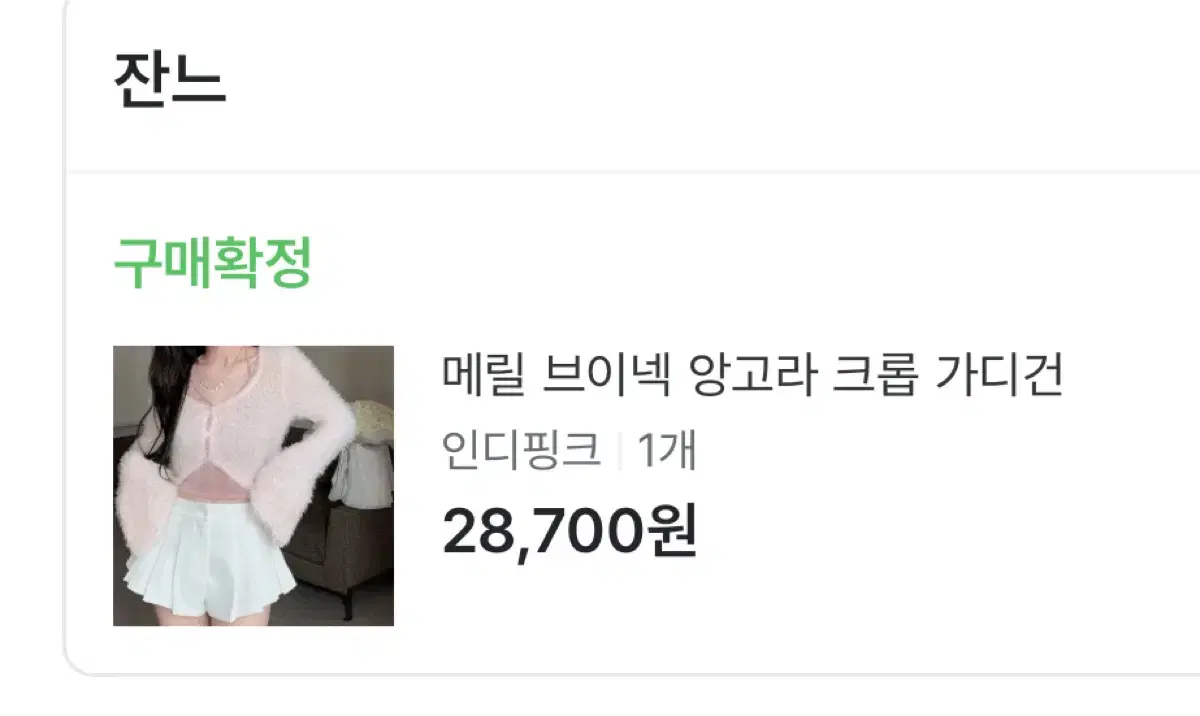Screen dimensions: 1200x716
Task: Click the empty space right of 구매확정
Action: [x=750, y=264]
